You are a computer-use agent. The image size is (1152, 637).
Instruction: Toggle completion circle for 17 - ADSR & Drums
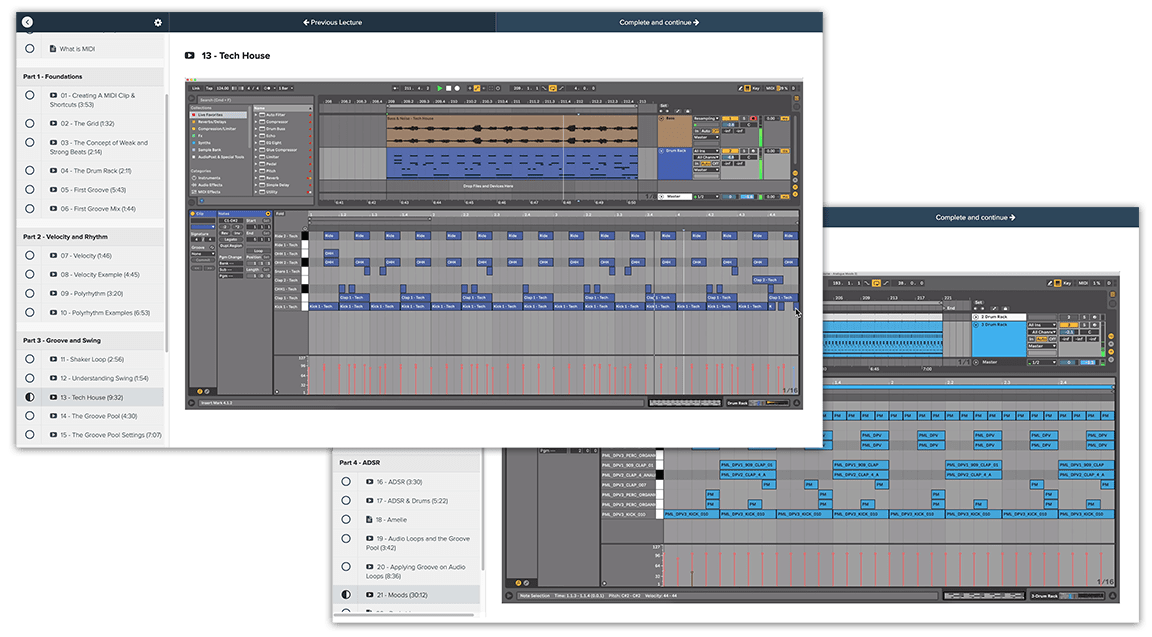coord(346,501)
